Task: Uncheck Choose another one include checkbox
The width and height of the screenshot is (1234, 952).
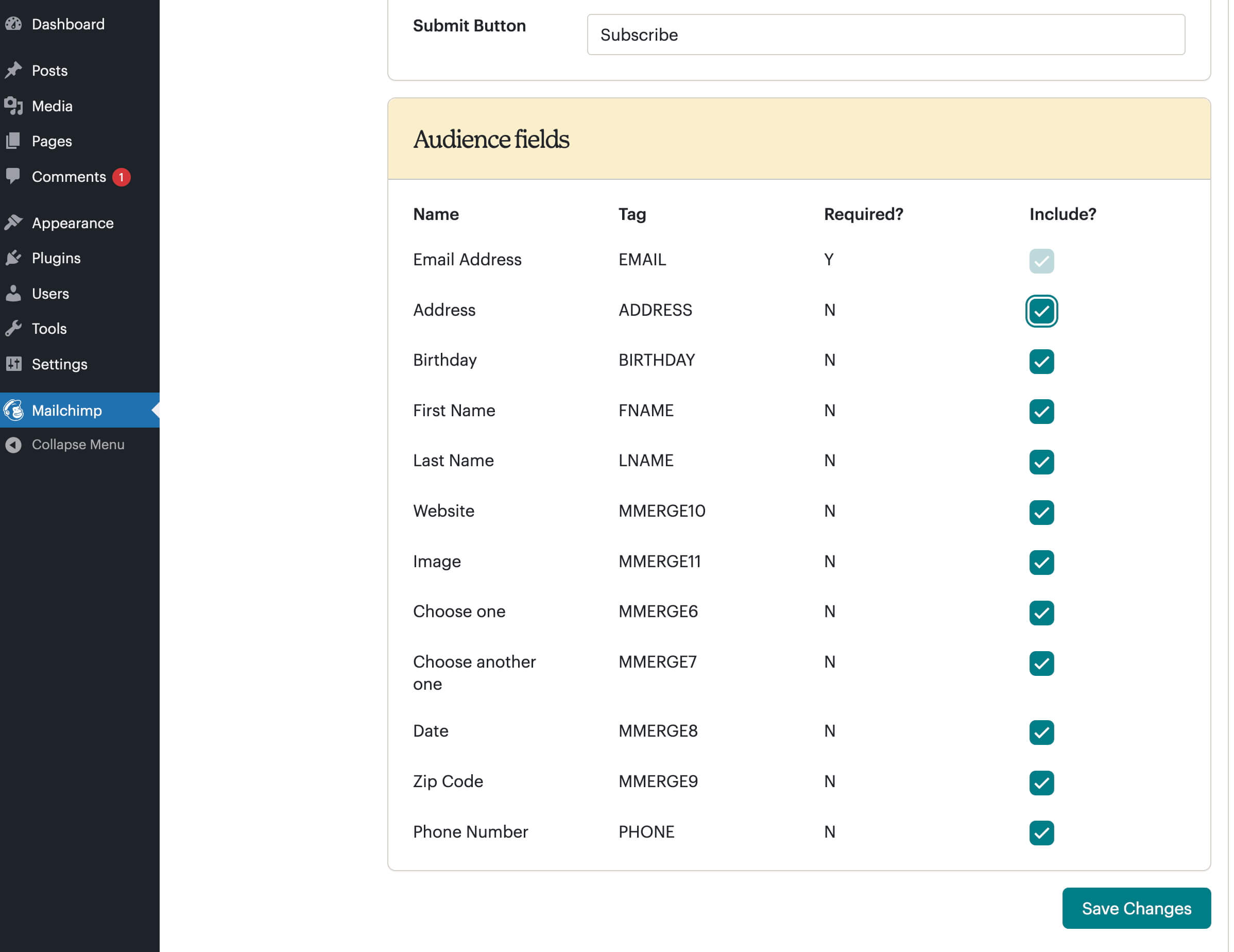Action: pyautogui.click(x=1041, y=663)
